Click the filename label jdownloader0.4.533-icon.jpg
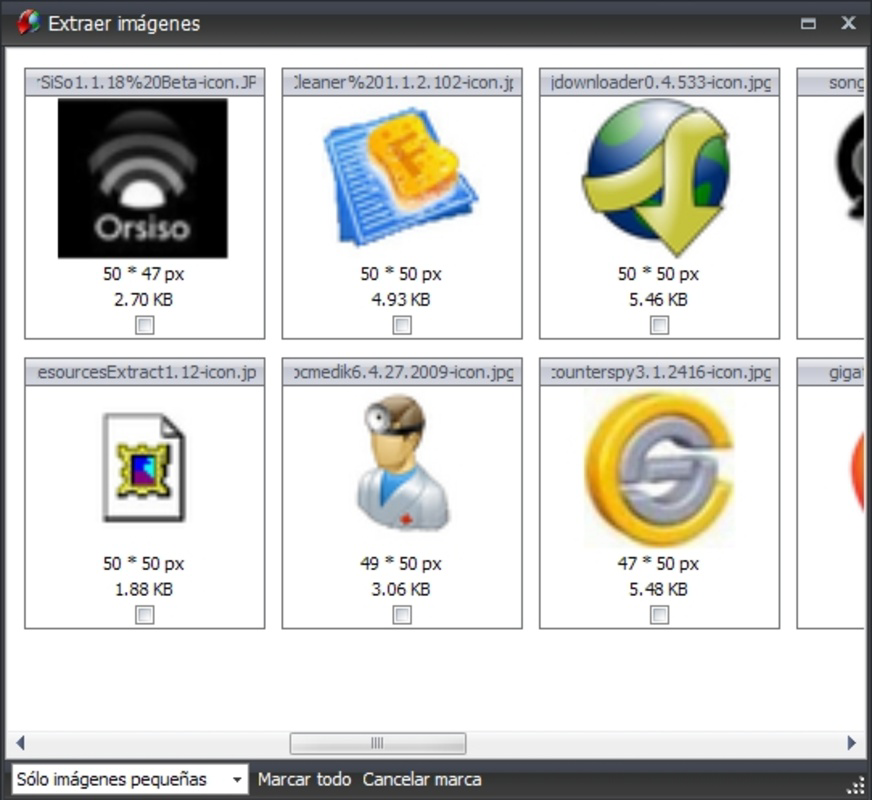 click(x=659, y=82)
